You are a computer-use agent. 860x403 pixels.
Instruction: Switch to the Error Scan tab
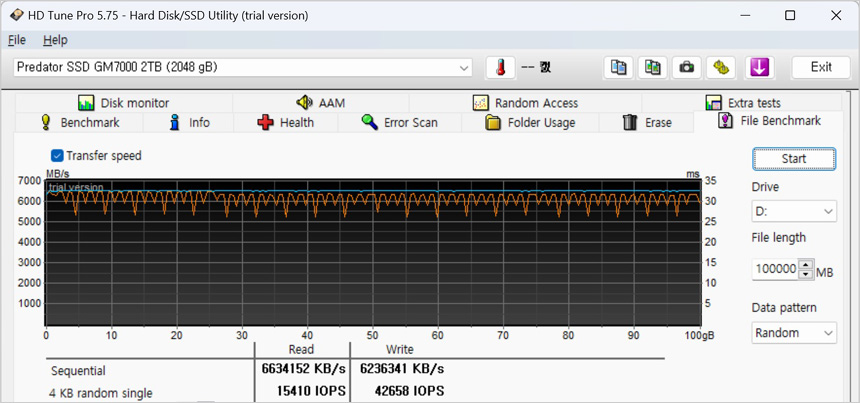click(399, 122)
